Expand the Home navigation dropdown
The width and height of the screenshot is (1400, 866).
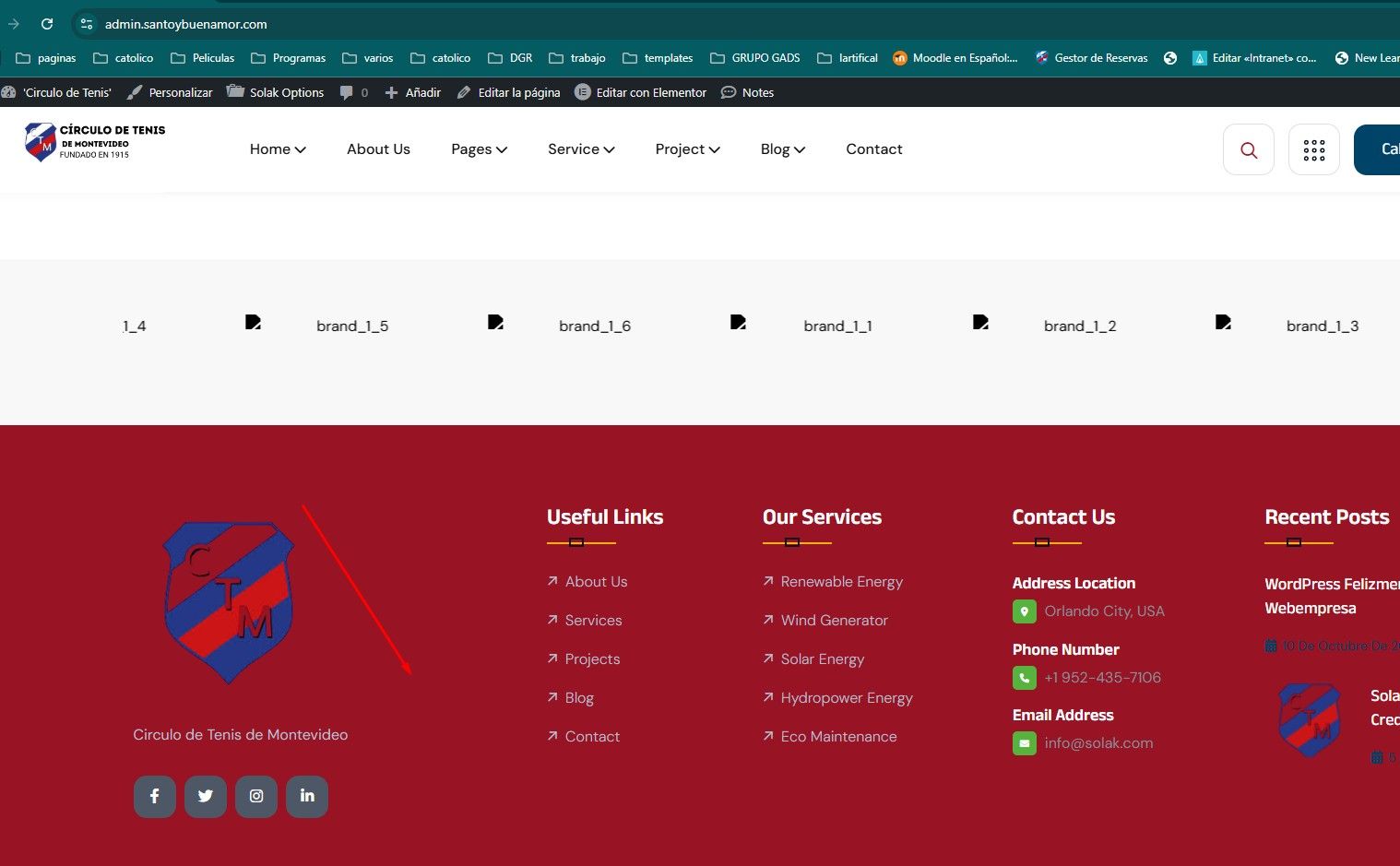click(x=277, y=149)
